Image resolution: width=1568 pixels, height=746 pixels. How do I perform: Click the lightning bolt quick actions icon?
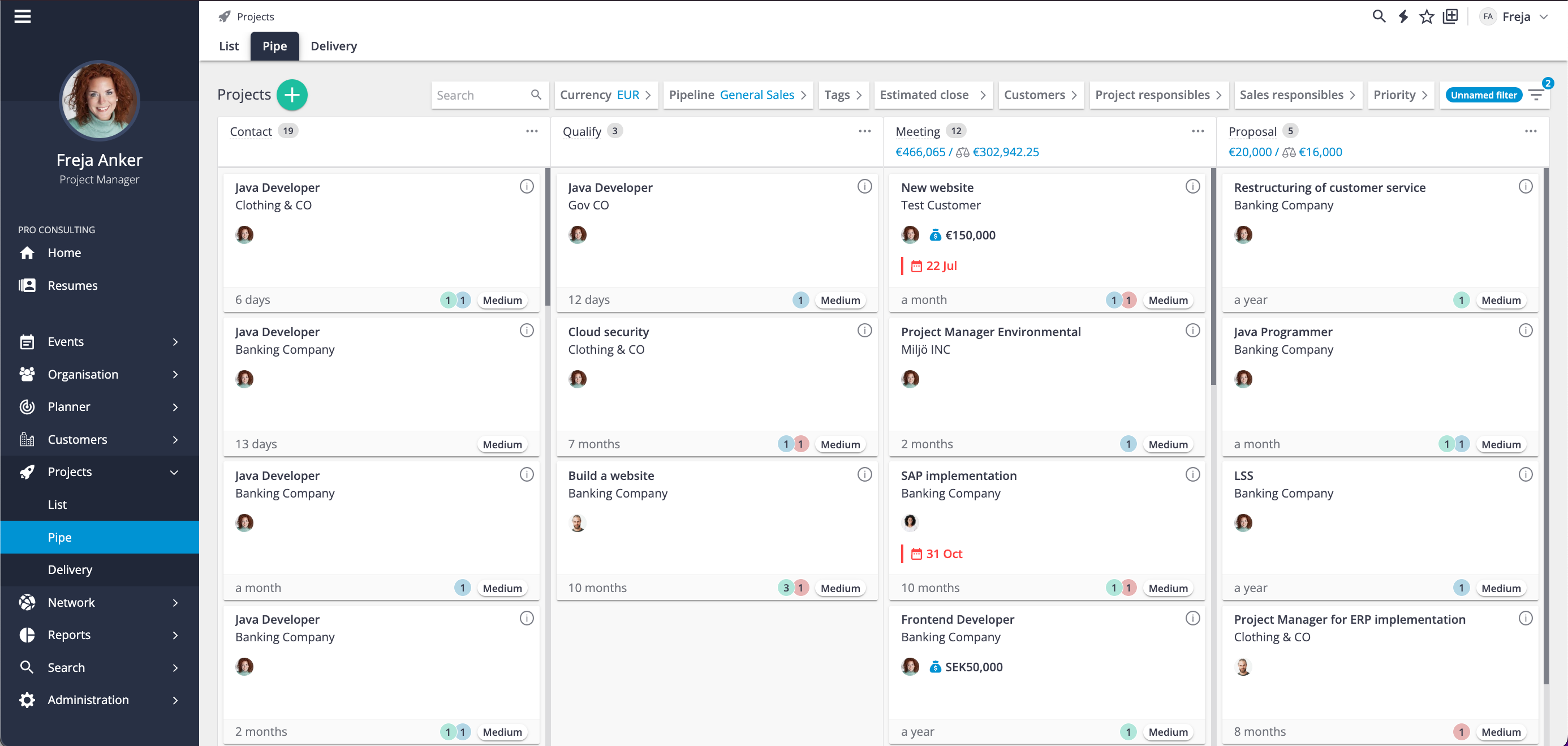click(x=1403, y=16)
